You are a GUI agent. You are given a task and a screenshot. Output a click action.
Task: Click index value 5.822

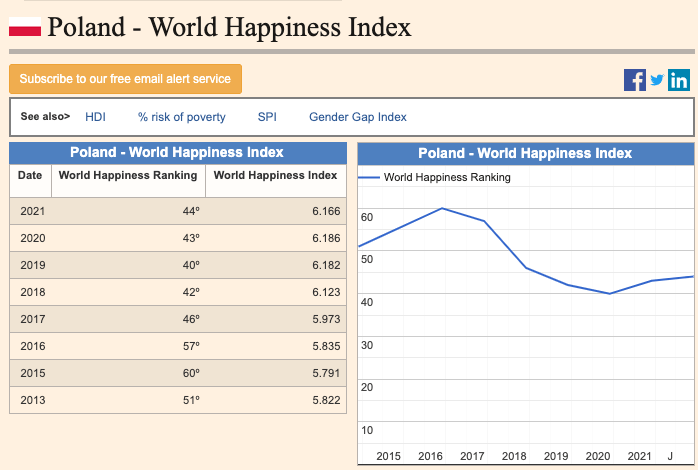(x=326, y=400)
